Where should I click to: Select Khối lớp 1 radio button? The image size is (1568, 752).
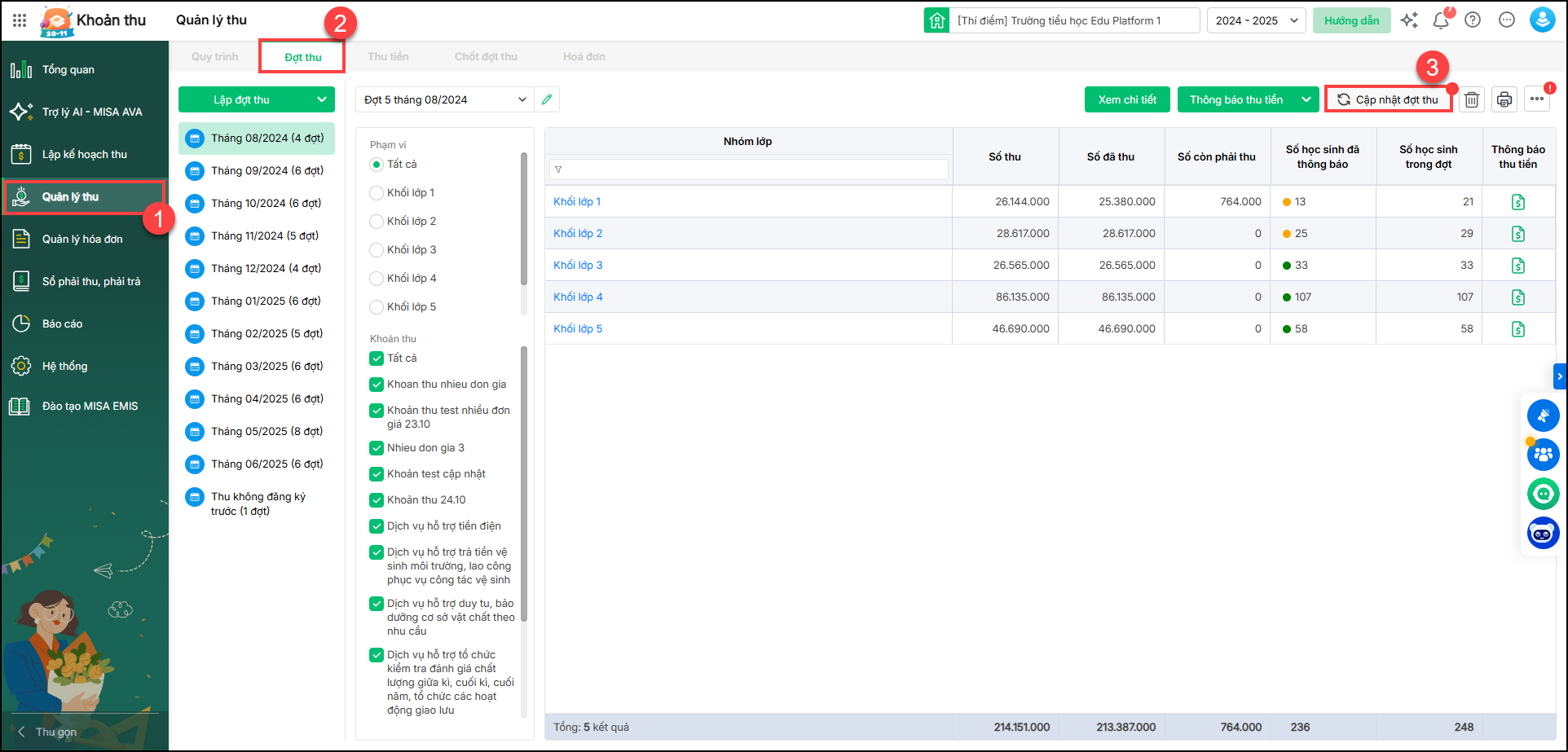[377, 193]
